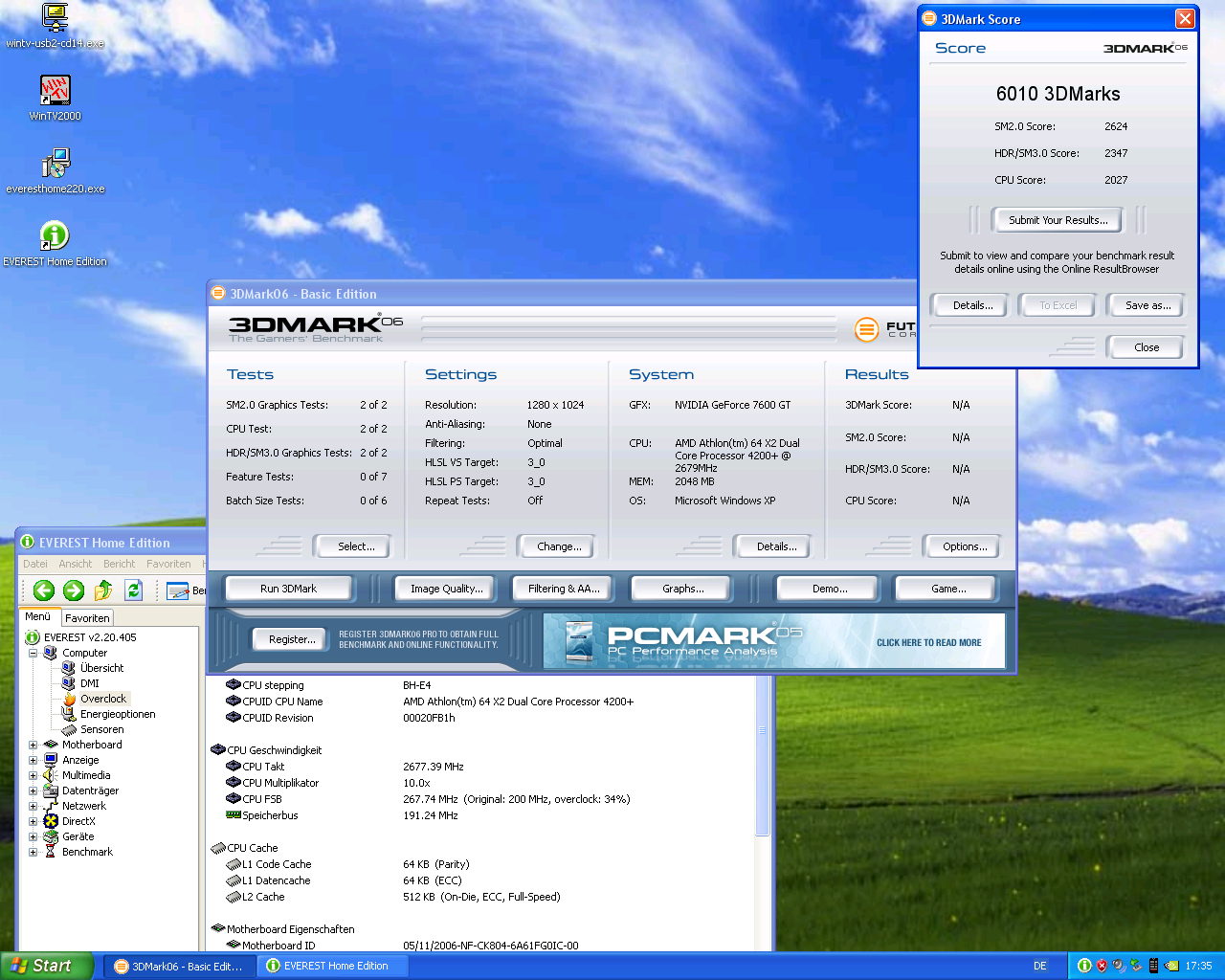1225x980 pixels.
Task: Click Run 3DMark button
Action: click(x=288, y=589)
